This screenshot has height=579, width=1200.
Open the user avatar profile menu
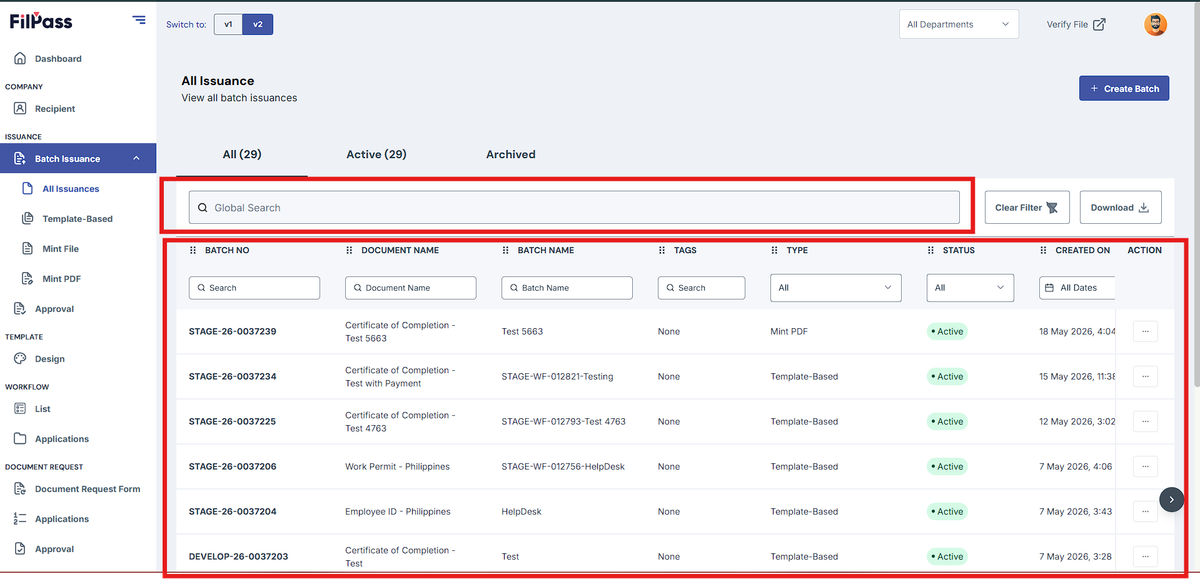tap(1155, 25)
